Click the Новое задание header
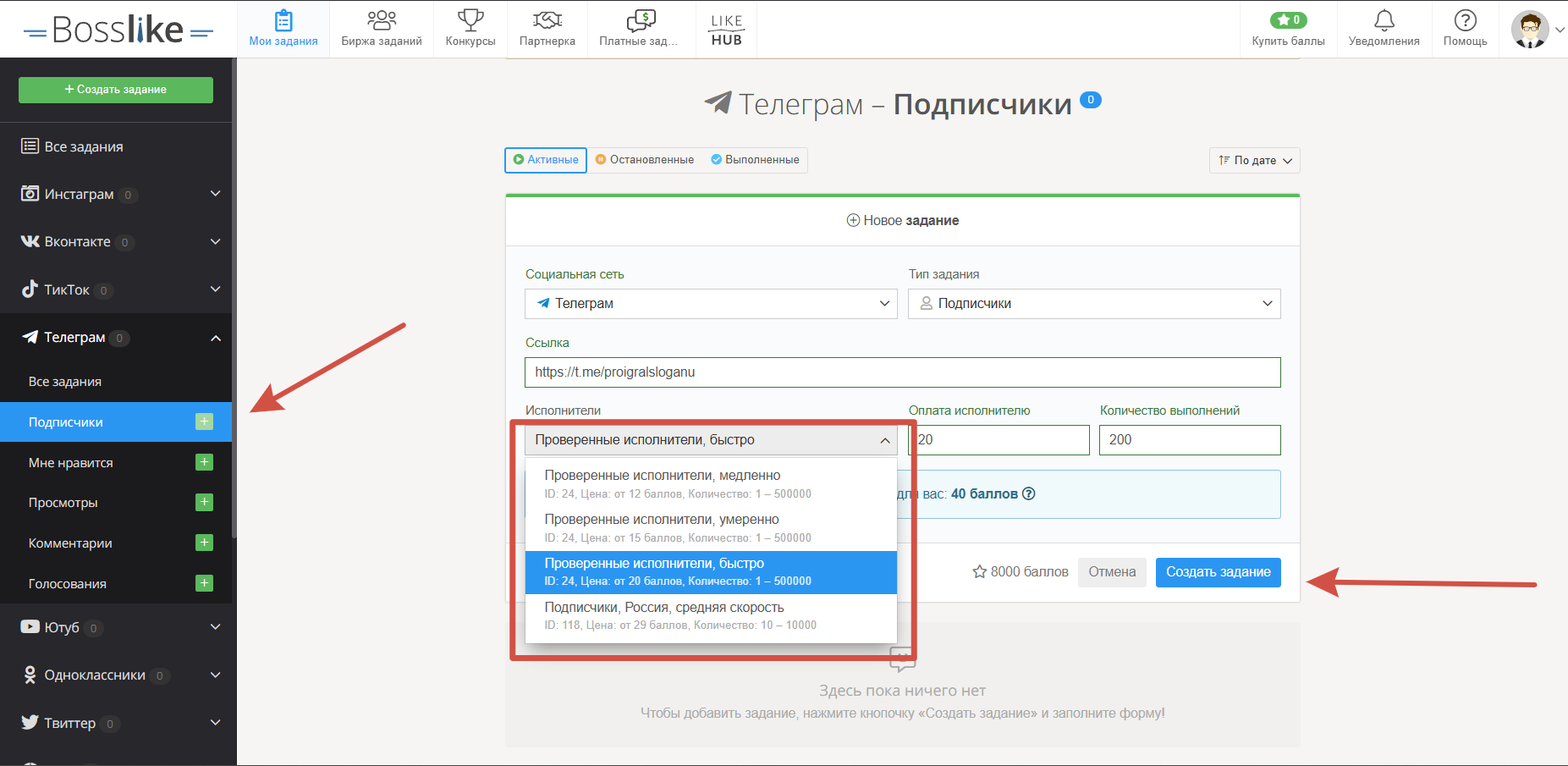Viewport: 1568px width, 766px height. [x=903, y=220]
